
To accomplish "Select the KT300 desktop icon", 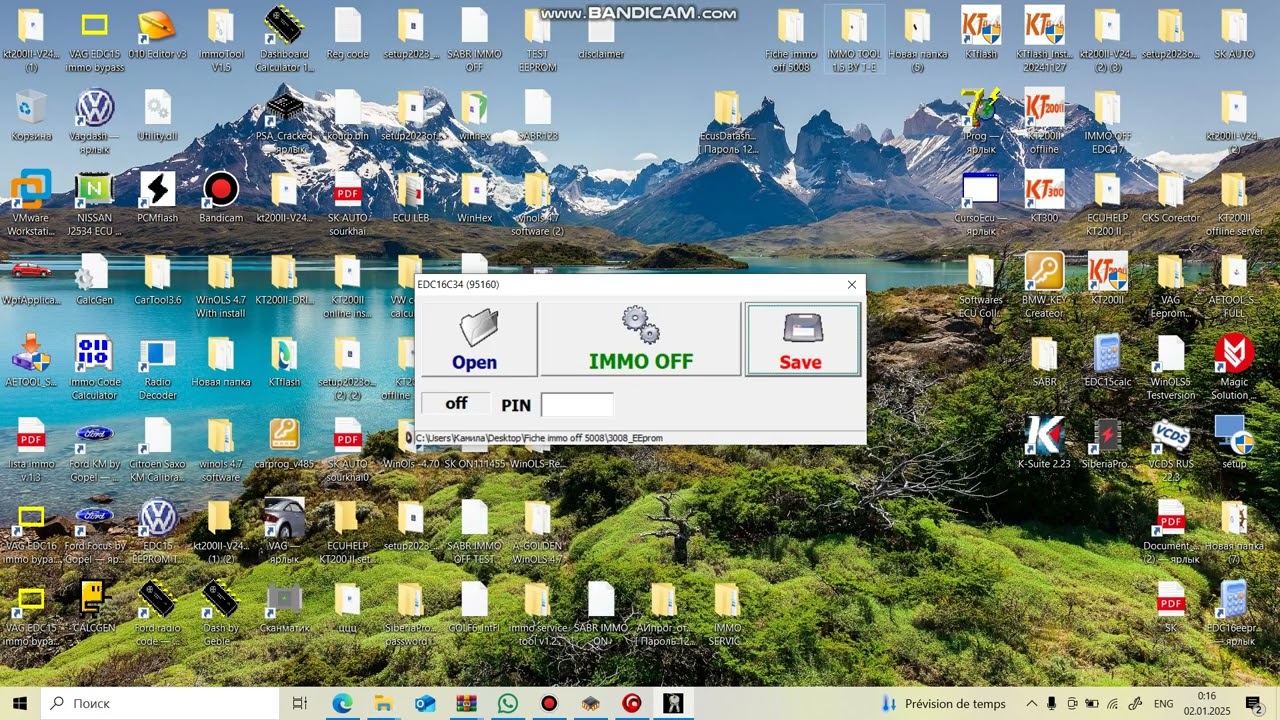I will 1044,198.
